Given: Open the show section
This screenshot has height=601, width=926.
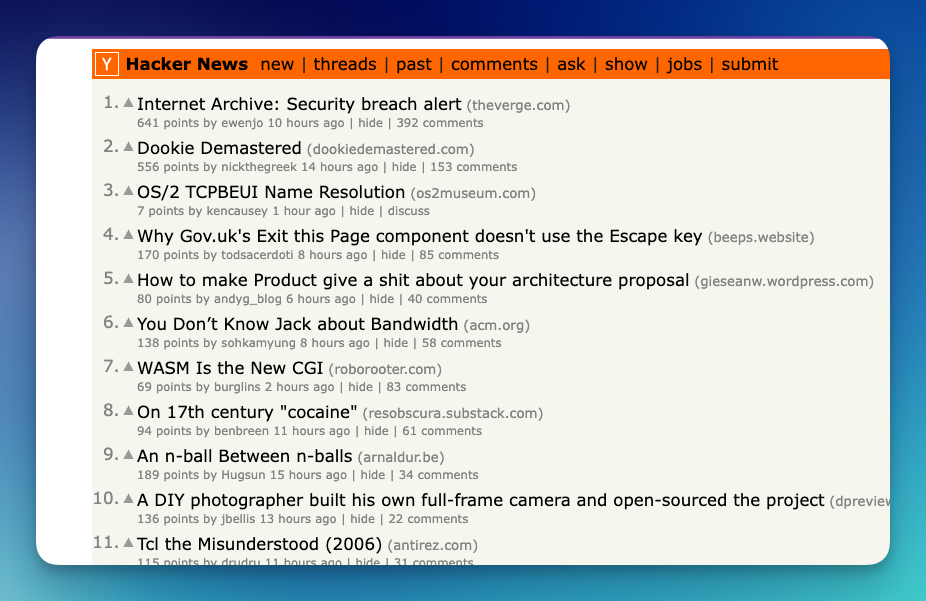Looking at the screenshot, I should (626, 64).
